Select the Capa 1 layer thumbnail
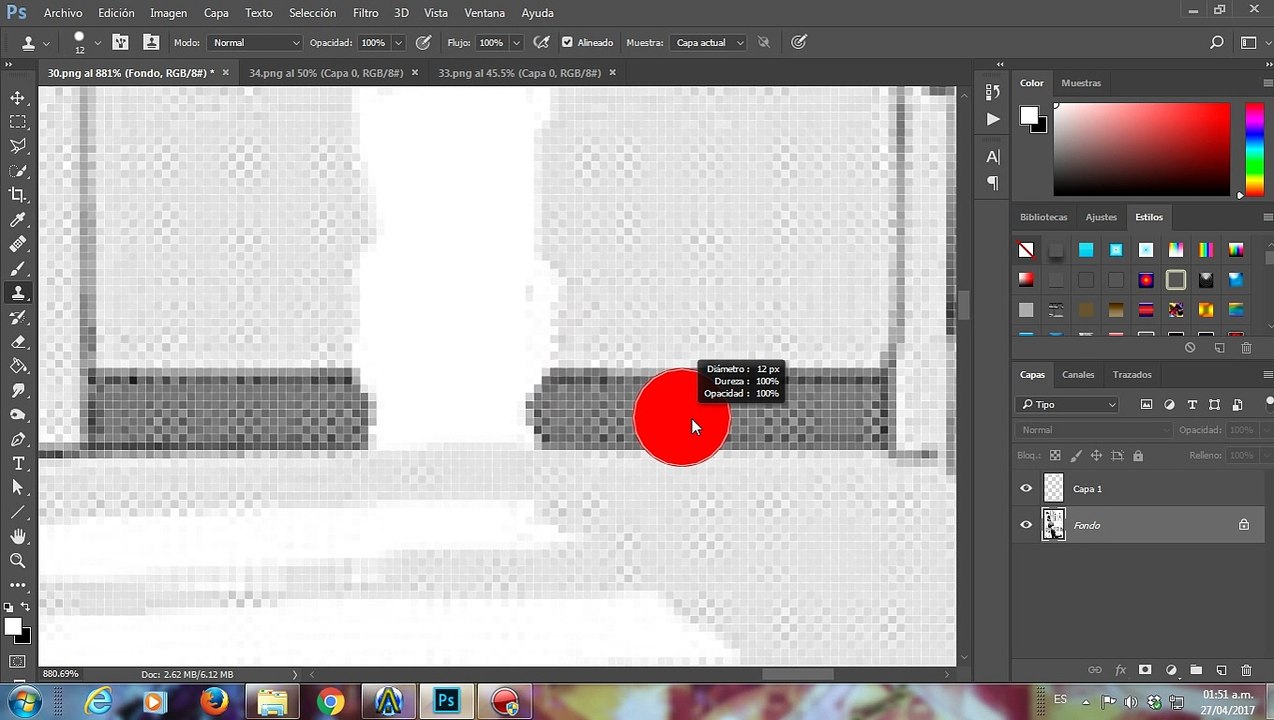The width and height of the screenshot is (1274, 720). coord(1054,489)
